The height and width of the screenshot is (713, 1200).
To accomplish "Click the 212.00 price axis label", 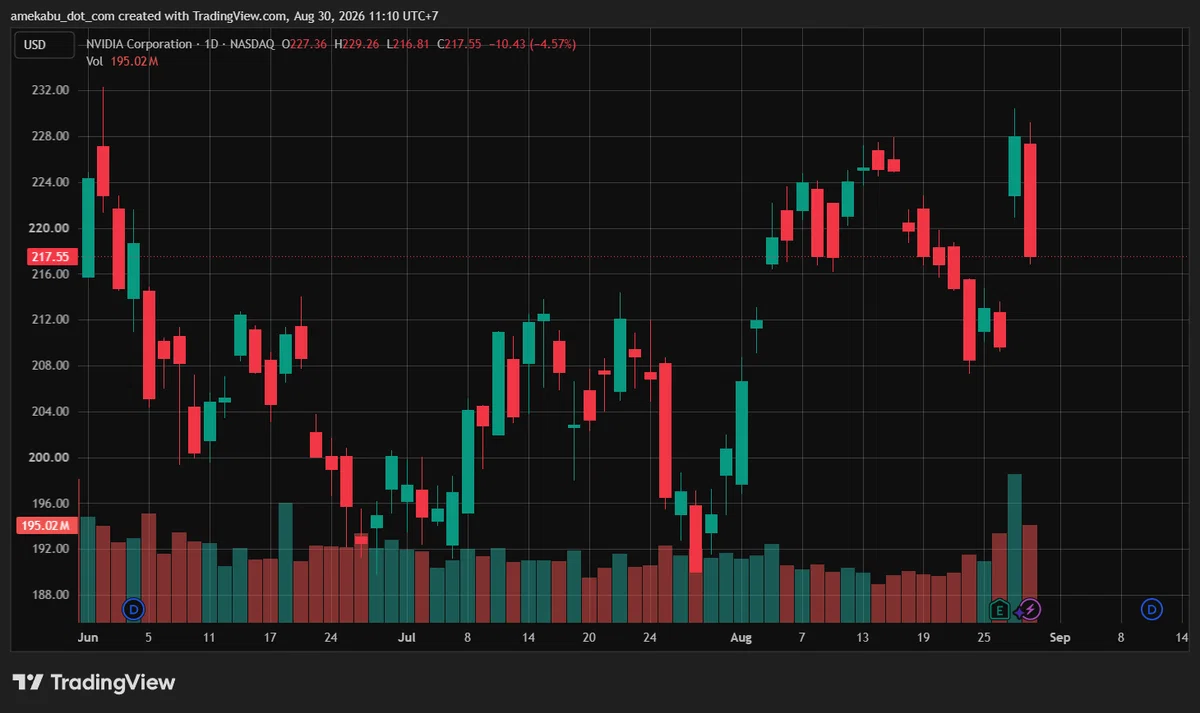I will click(50, 320).
